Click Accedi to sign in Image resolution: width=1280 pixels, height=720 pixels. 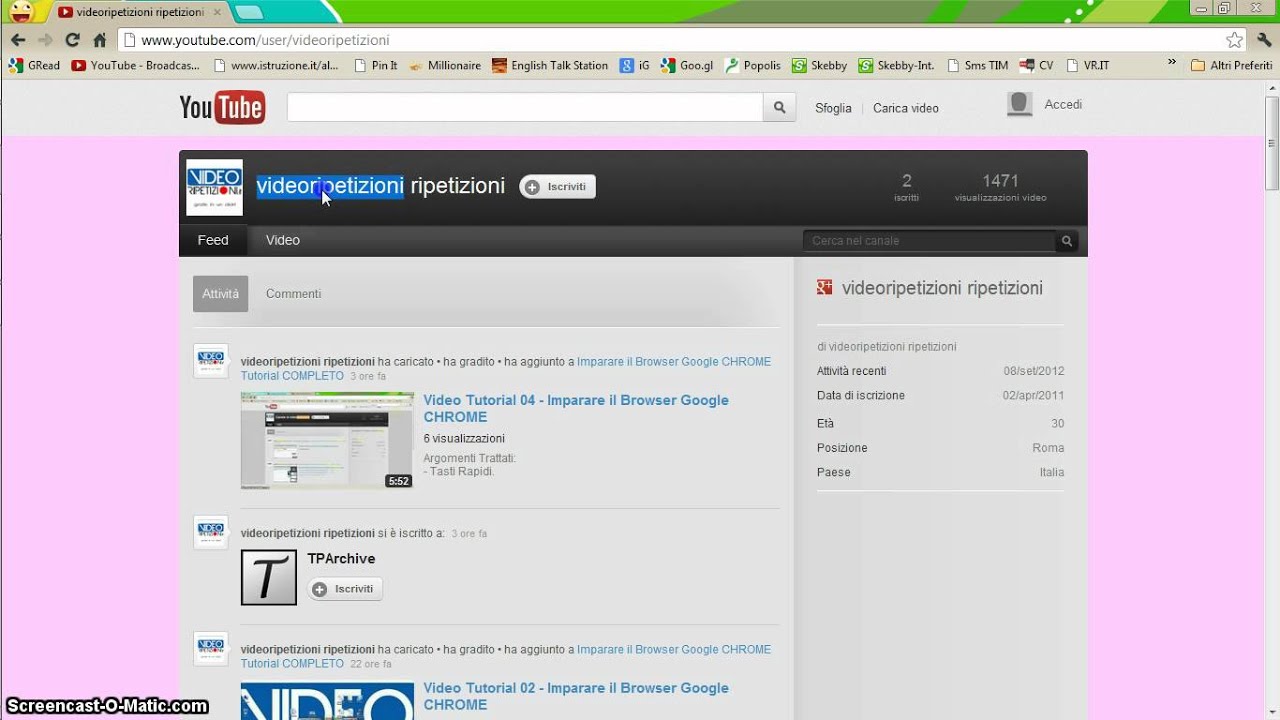(x=1063, y=104)
